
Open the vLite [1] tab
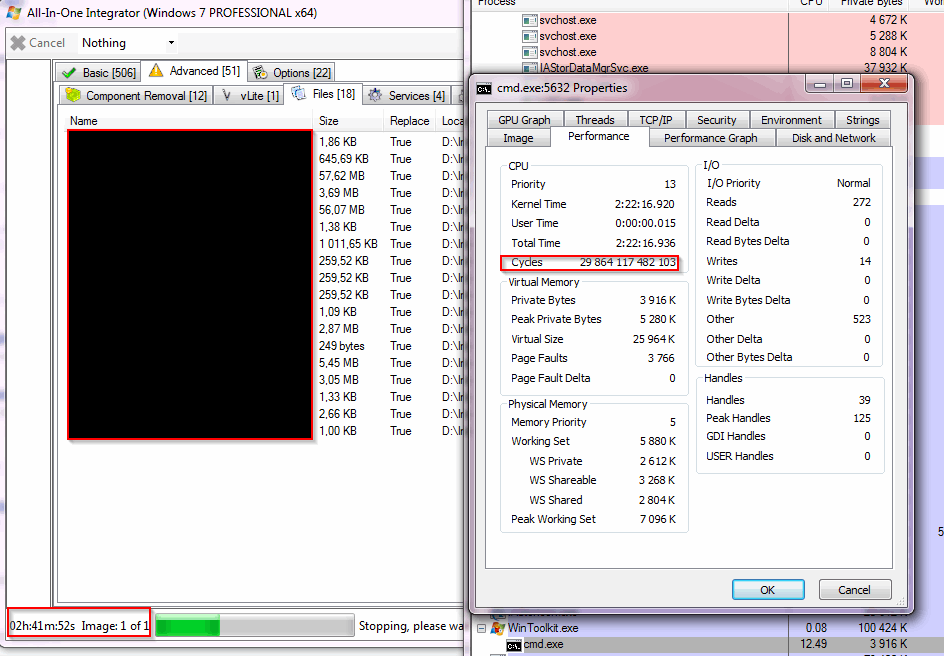coord(250,95)
